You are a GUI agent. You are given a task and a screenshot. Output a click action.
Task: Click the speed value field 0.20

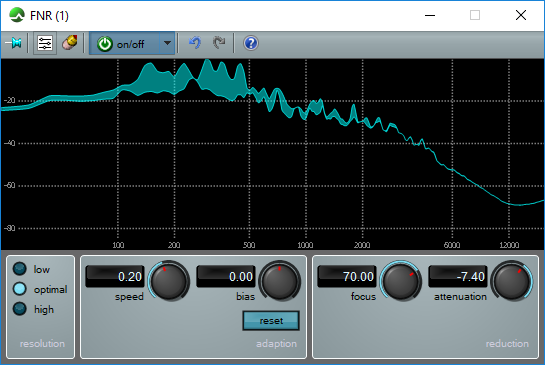pyautogui.click(x=115, y=277)
